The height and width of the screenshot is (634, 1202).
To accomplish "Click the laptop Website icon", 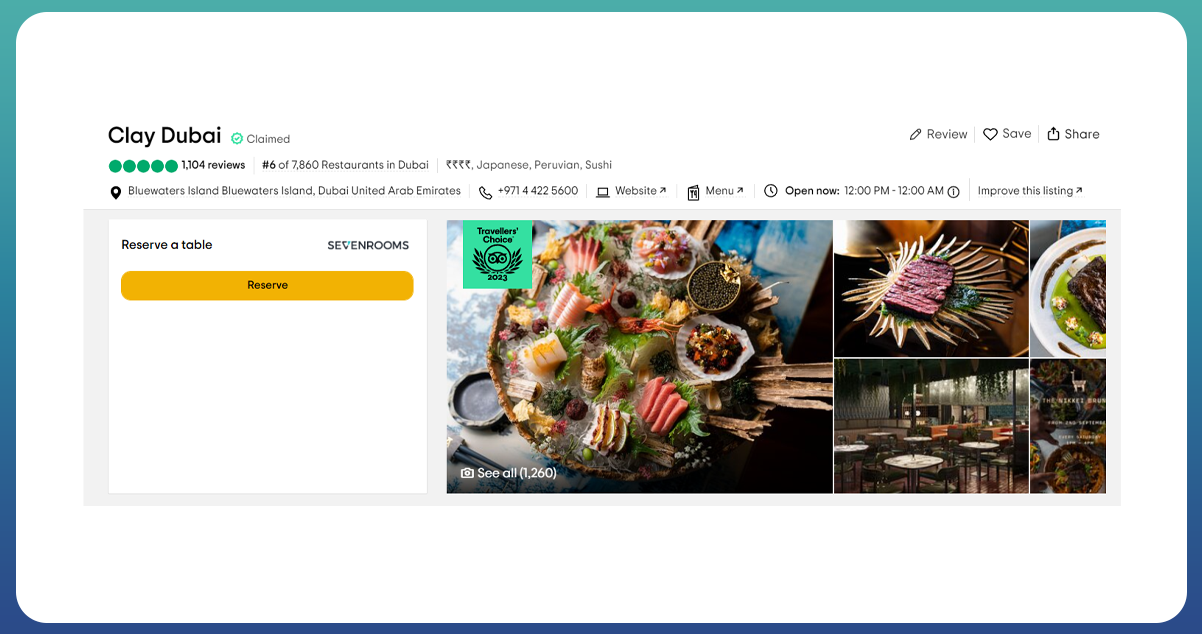I will (603, 192).
